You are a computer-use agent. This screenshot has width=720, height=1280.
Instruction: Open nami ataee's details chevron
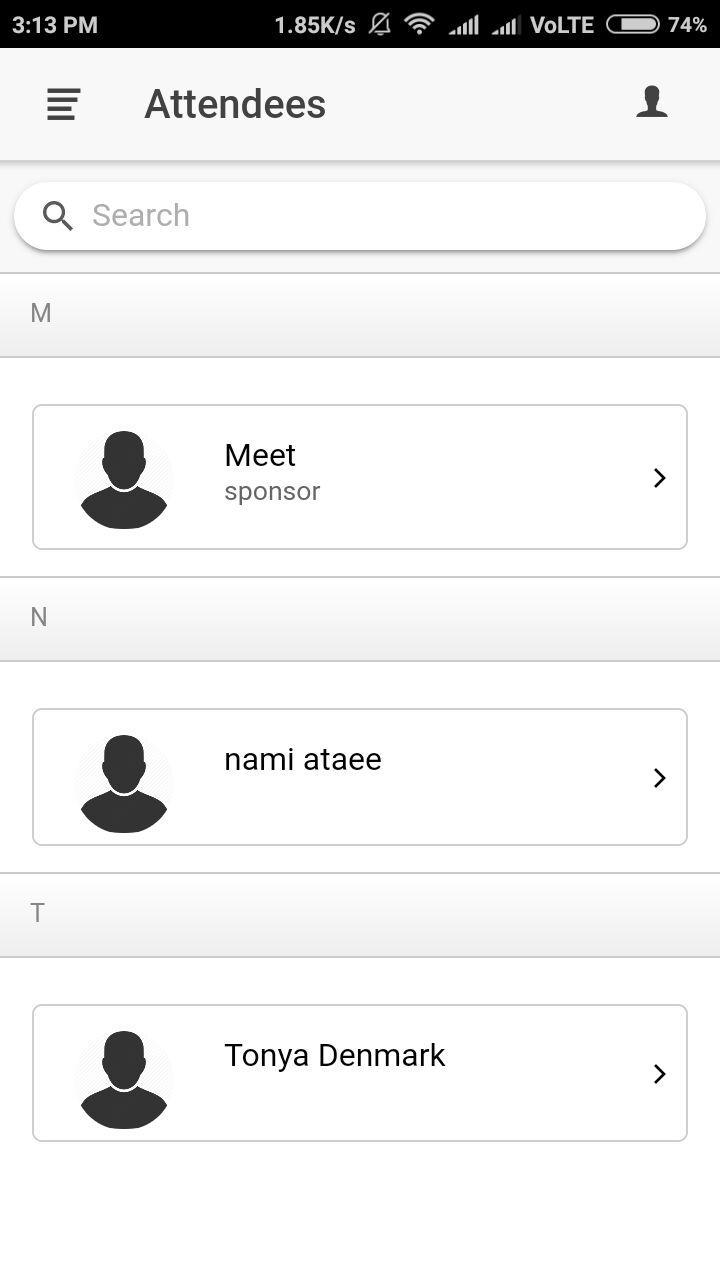[659, 778]
